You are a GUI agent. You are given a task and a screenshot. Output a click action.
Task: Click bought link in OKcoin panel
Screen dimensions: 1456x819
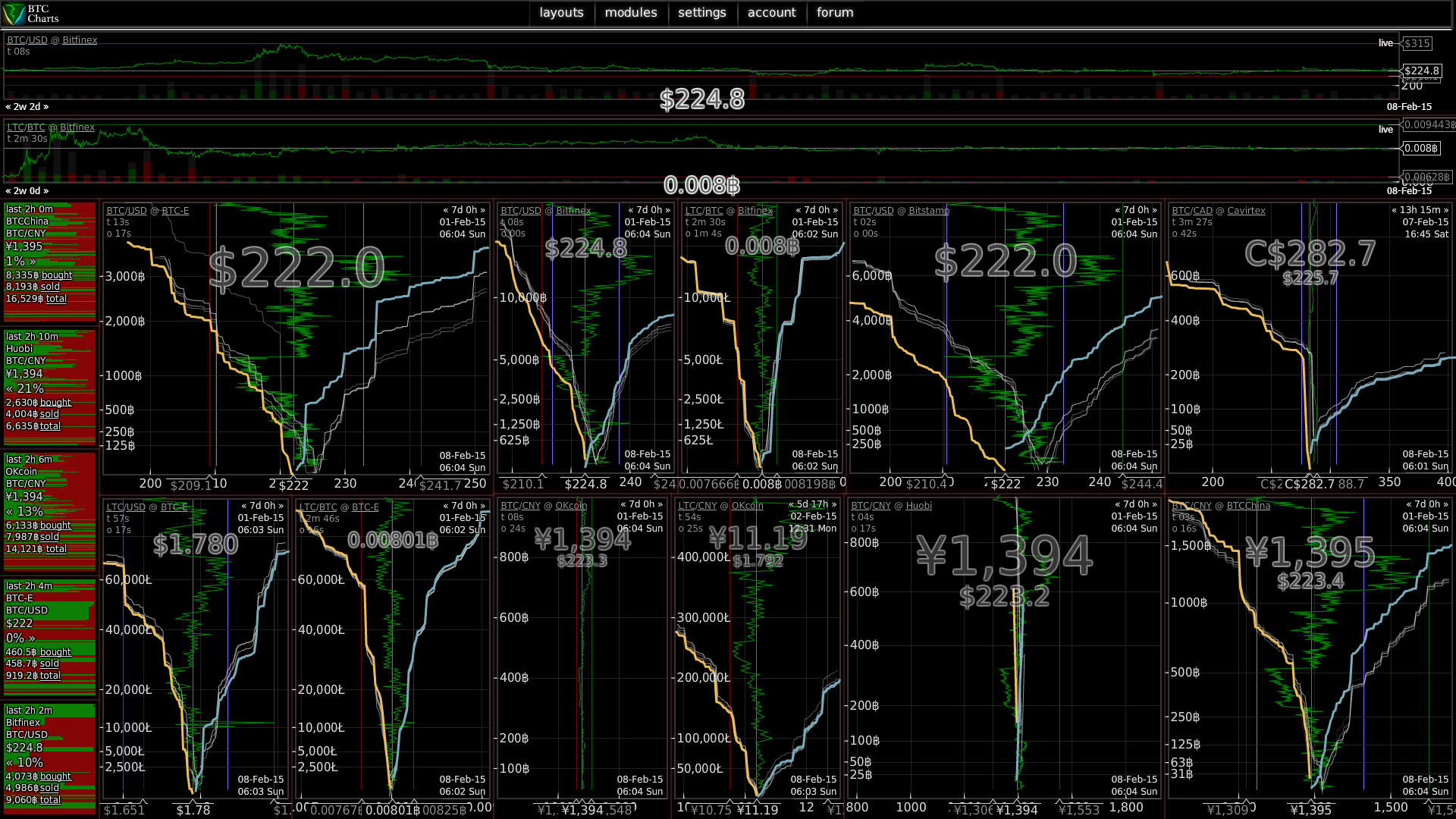55,526
